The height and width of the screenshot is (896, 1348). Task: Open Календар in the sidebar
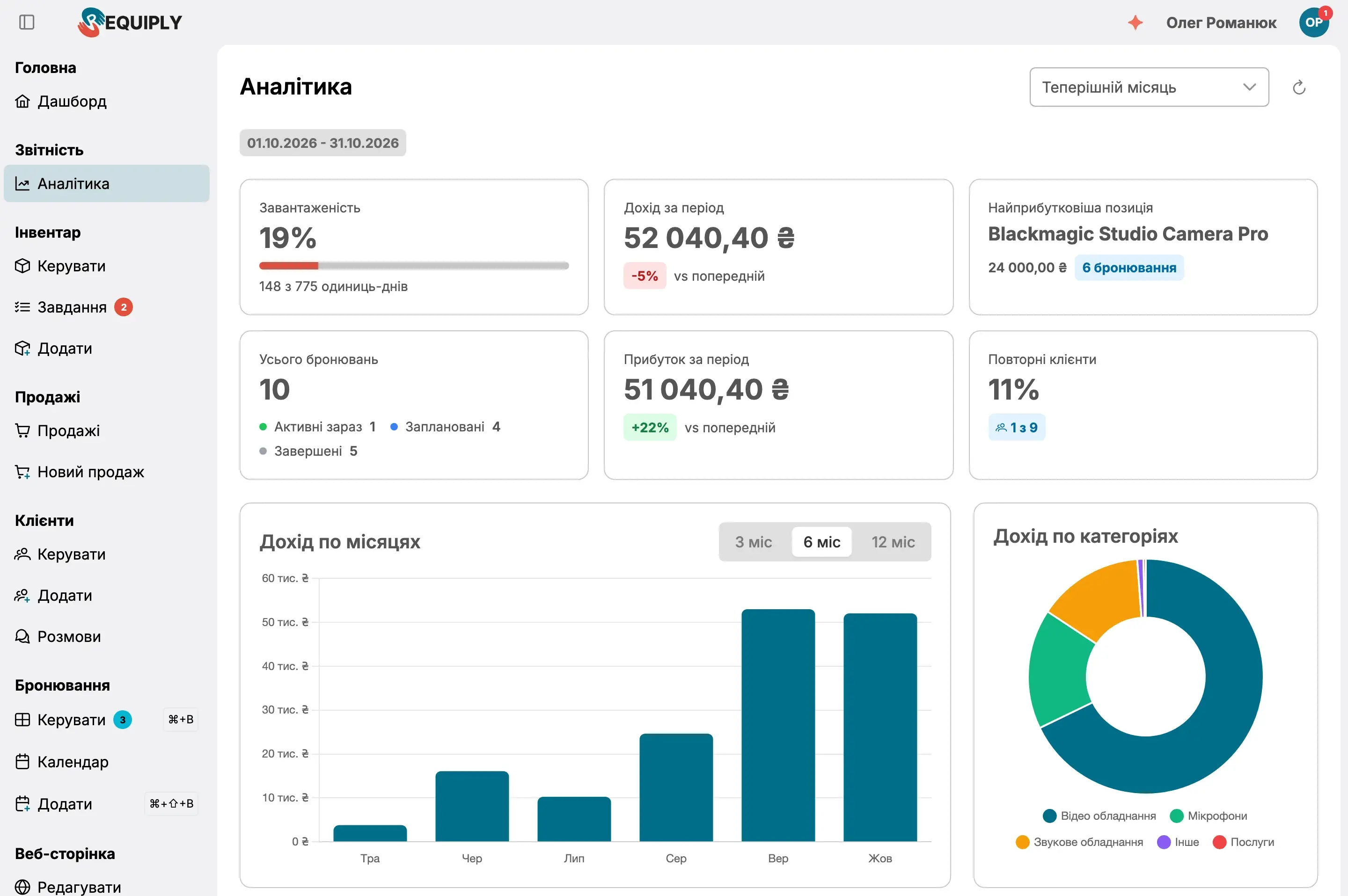pyautogui.click(x=106, y=762)
